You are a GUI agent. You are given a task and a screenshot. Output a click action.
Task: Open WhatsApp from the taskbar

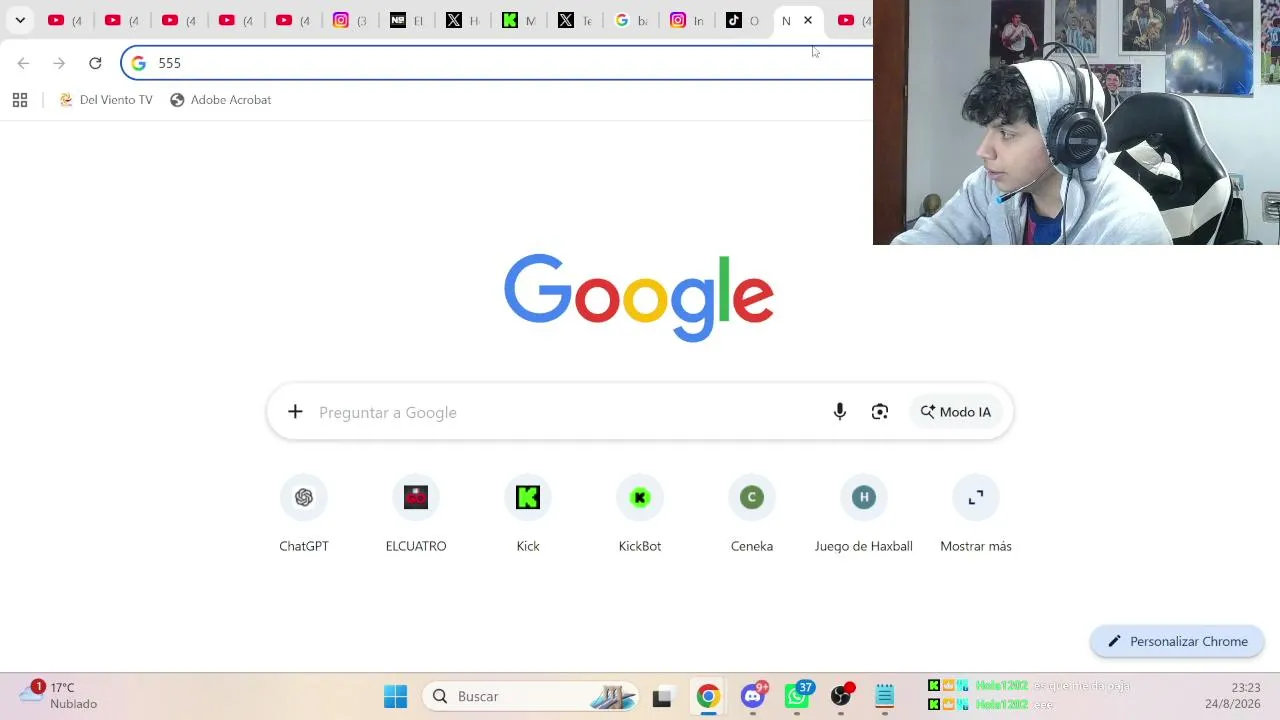coord(797,696)
